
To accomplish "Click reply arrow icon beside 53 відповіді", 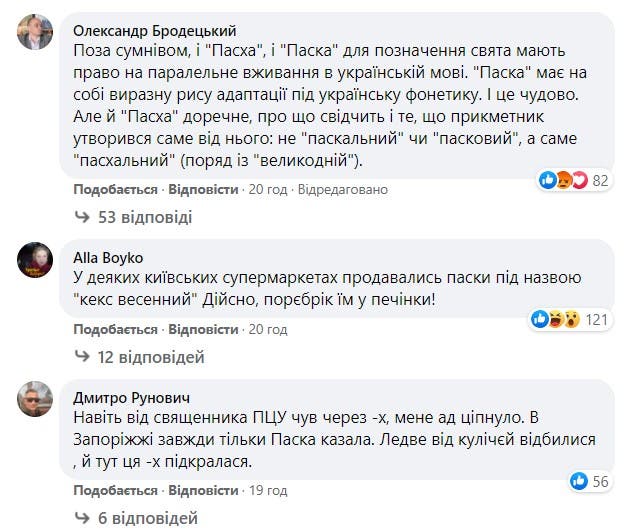I will click(x=82, y=217).
